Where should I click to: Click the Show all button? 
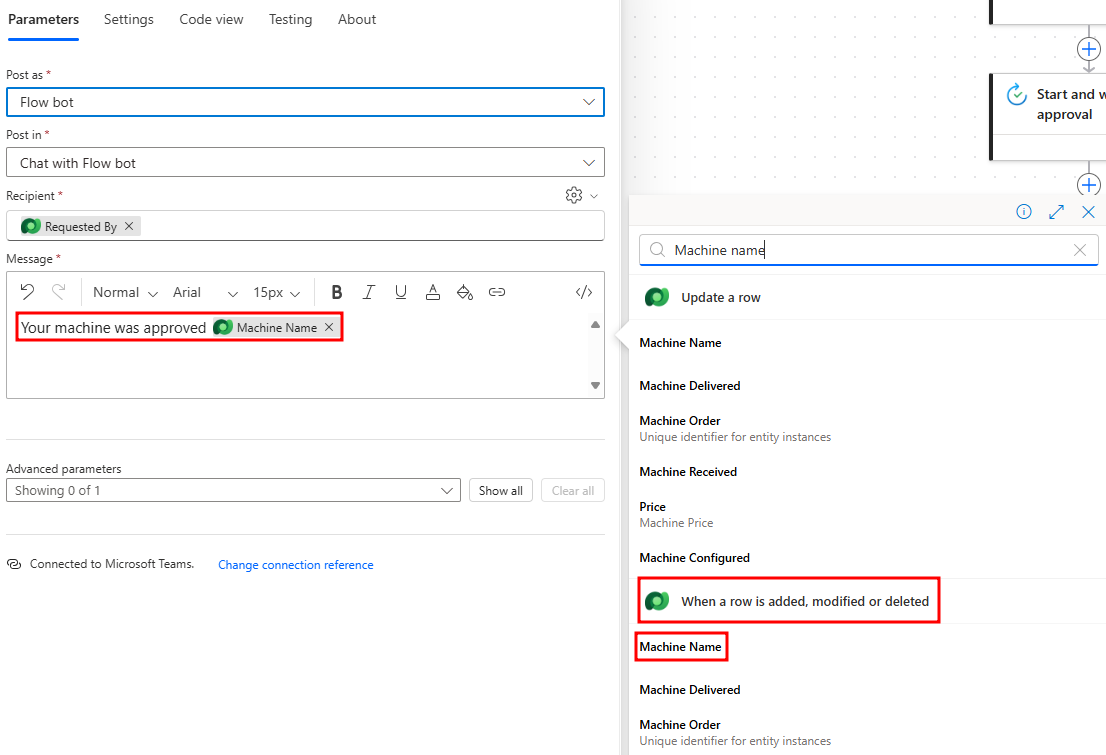[501, 490]
